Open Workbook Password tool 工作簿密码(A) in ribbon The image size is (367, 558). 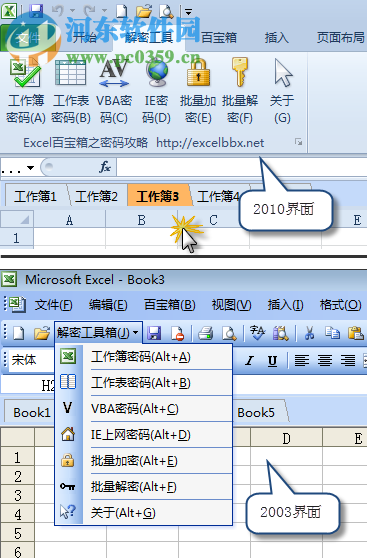tap(26, 92)
